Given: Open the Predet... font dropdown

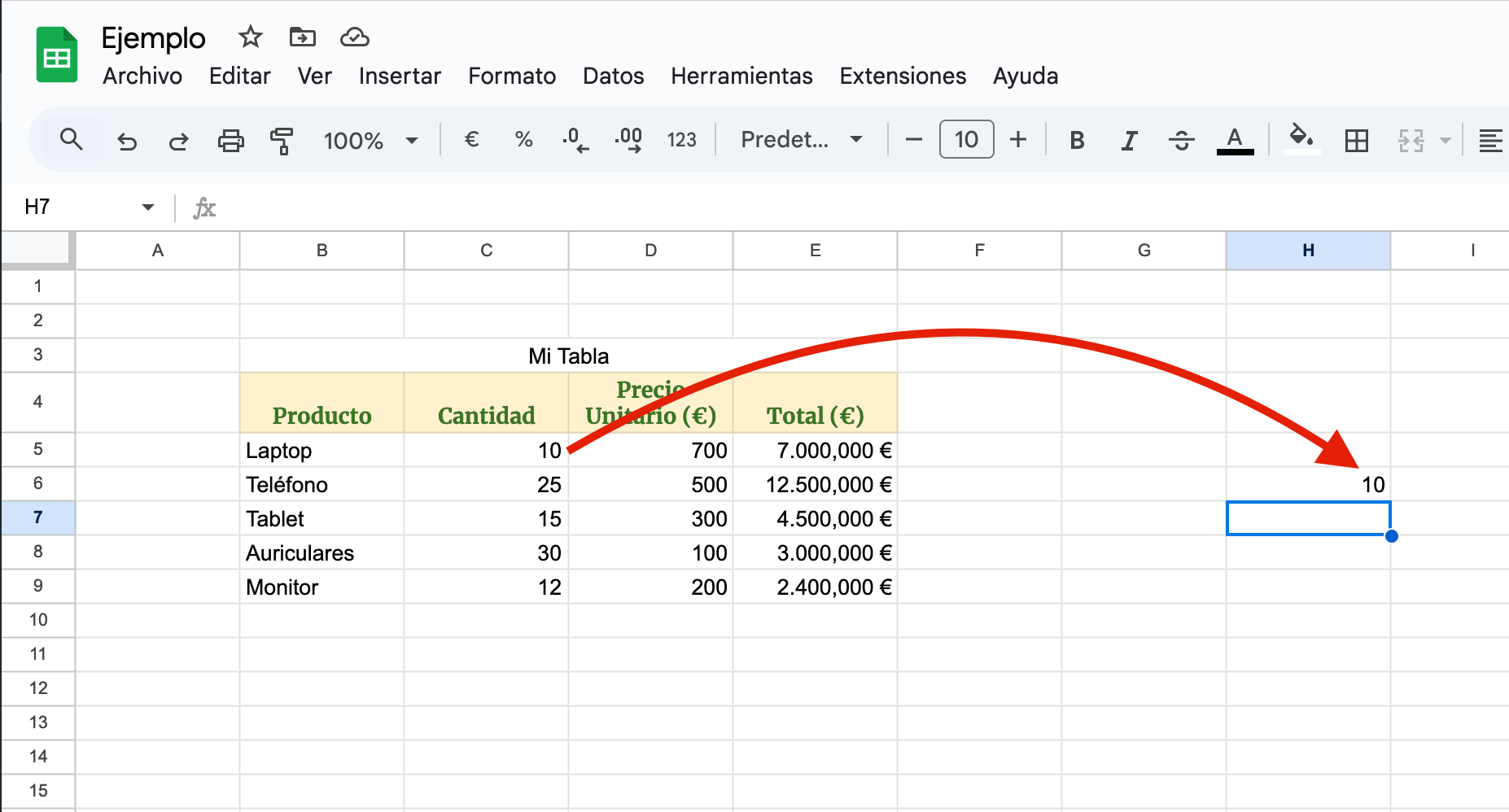Looking at the screenshot, I should [x=801, y=140].
